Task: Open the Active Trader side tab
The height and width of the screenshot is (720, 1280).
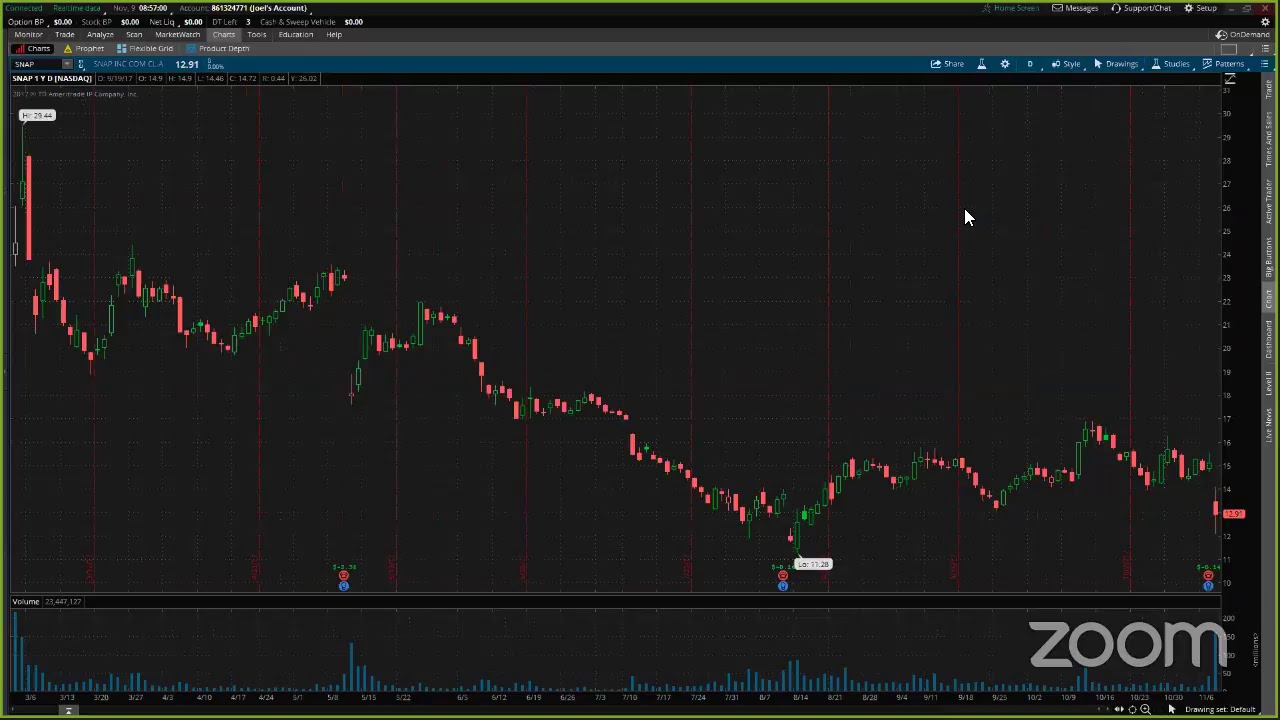Action: 1269,204
